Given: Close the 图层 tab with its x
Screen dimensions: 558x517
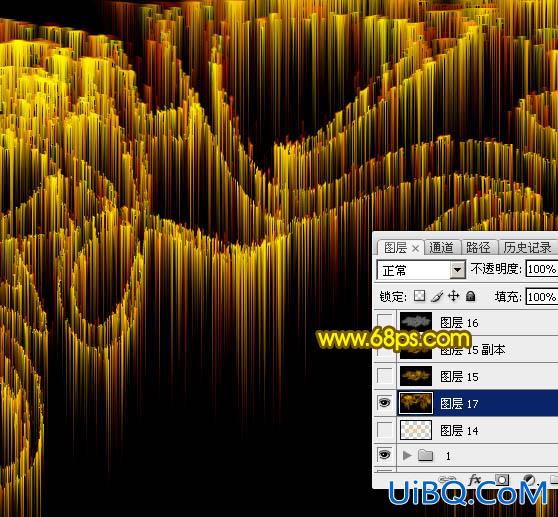Looking at the screenshot, I should 415,249.
